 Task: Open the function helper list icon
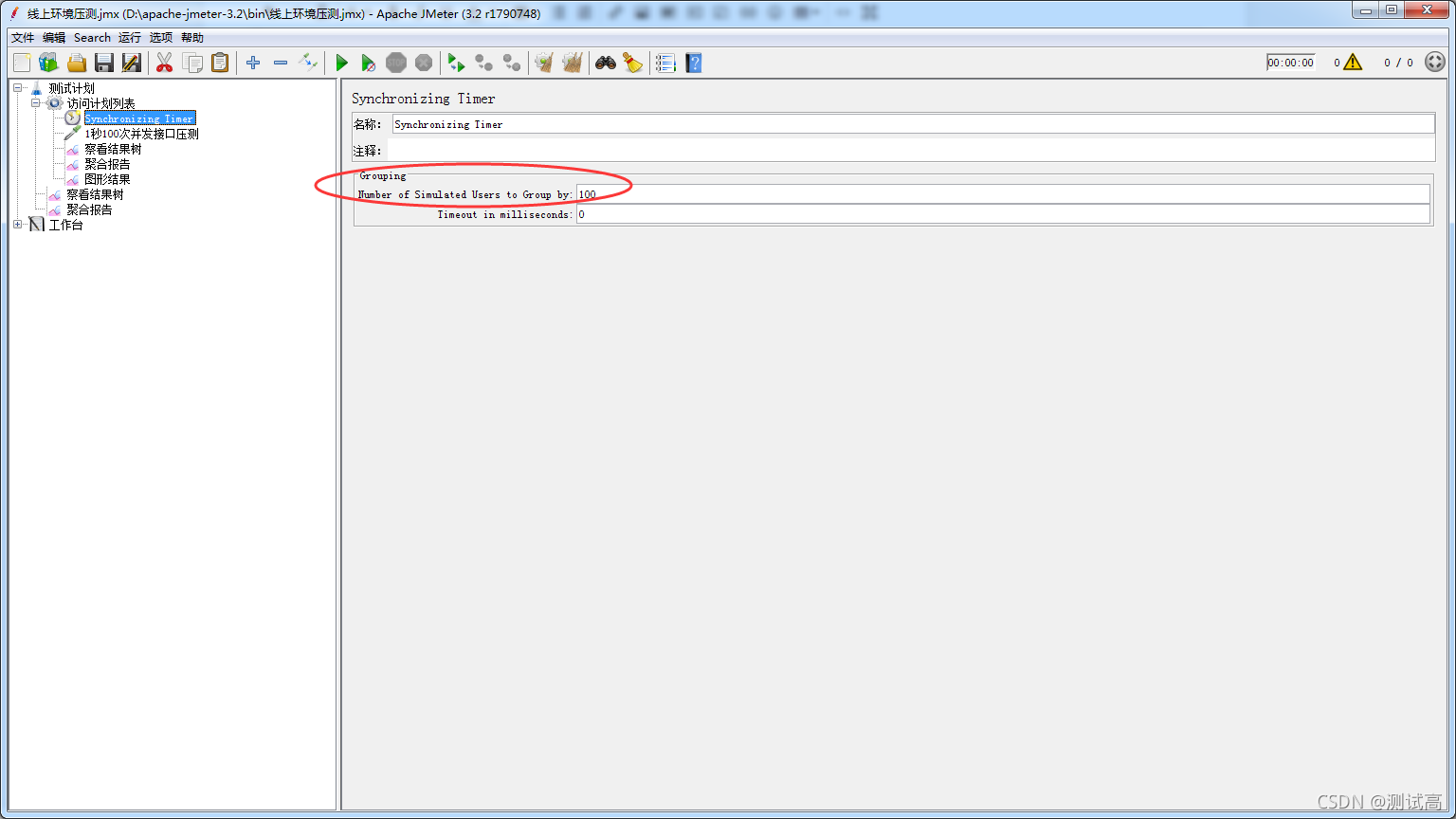(x=665, y=63)
